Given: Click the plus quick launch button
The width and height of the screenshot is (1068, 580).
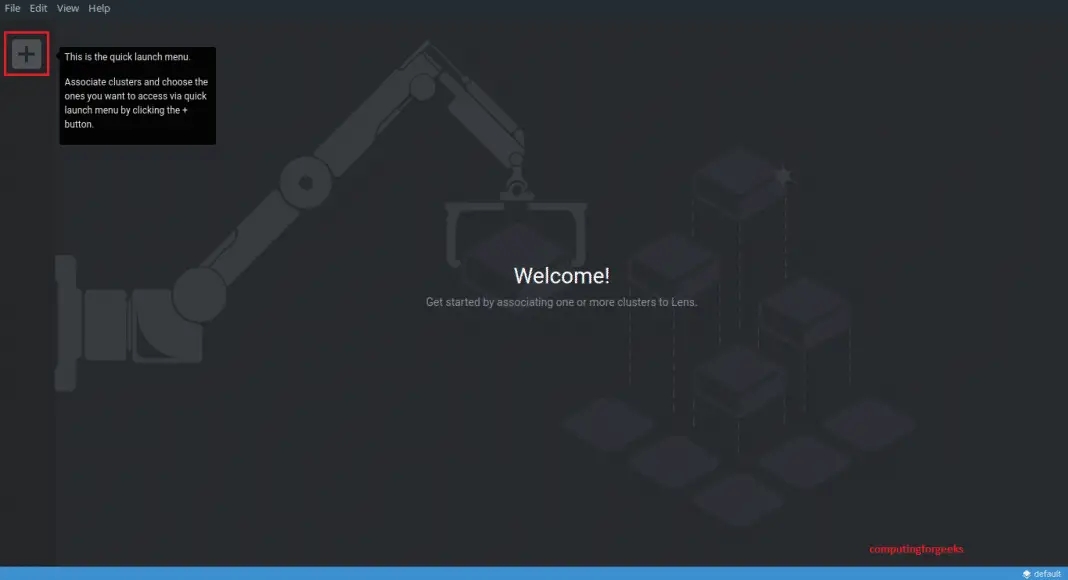Looking at the screenshot, I should pos(27,54).
